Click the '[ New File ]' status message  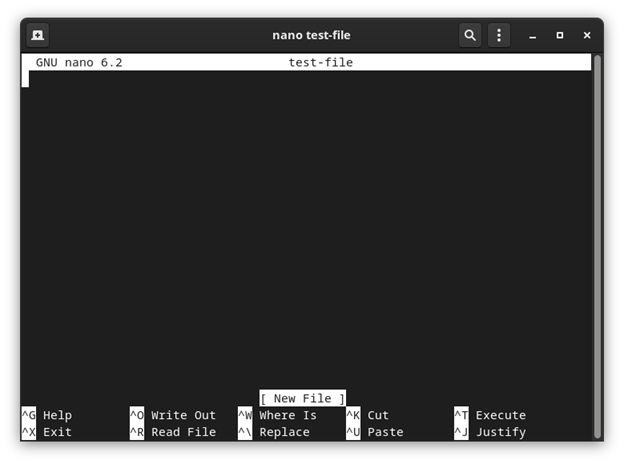(302, 398)
